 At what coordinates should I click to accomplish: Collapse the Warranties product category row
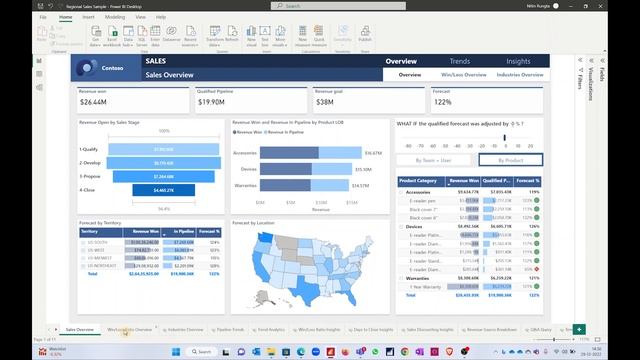[x=401, y=278]
